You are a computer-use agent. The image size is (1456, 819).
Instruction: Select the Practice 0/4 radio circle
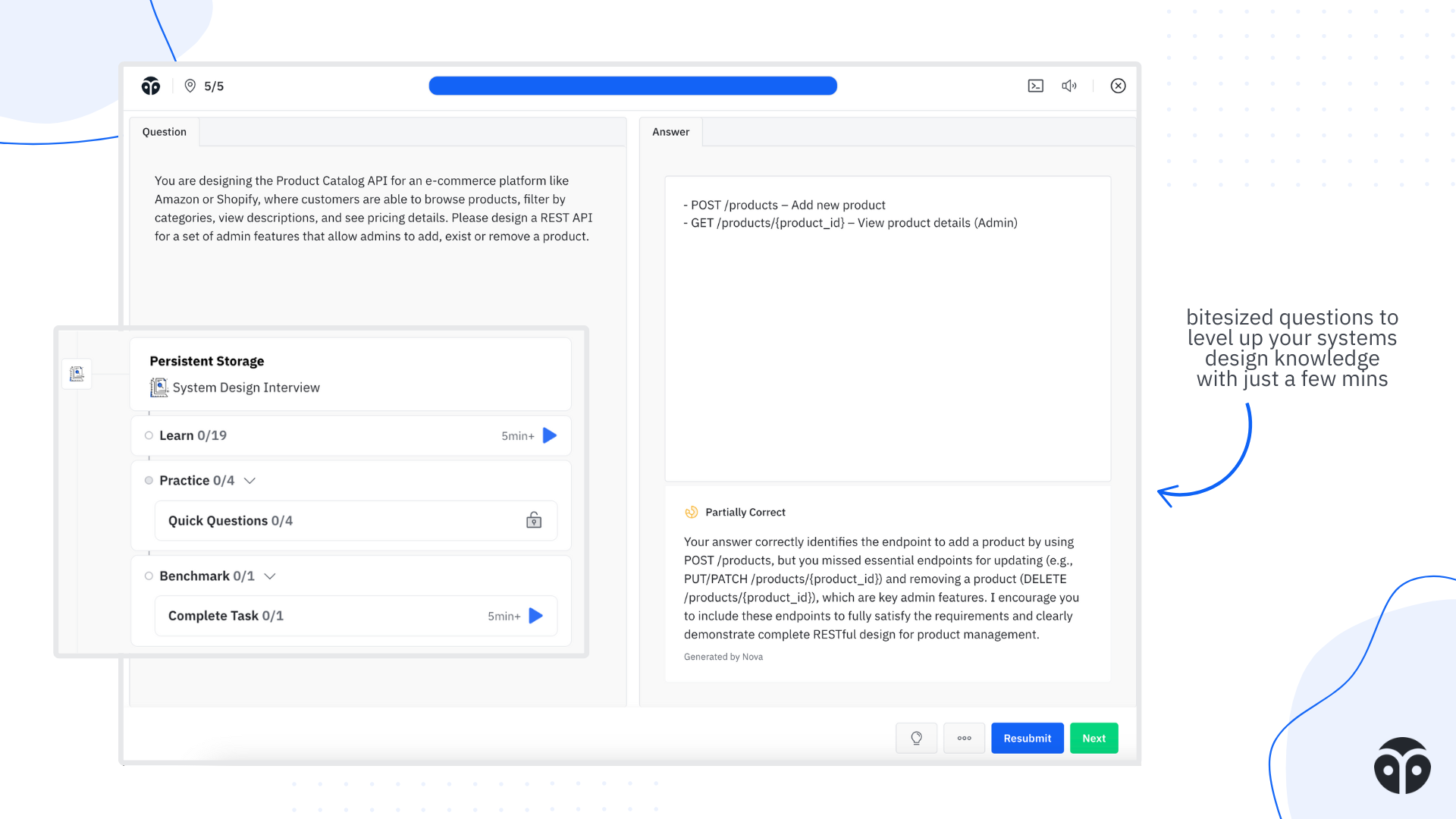[x=149, y=480]
